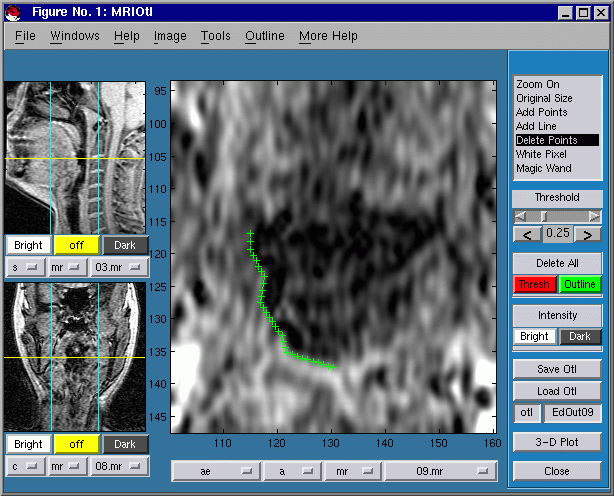This screenshot has height=496, width=614.
Task: Open the Image menu
Action: tap(170, 36)
